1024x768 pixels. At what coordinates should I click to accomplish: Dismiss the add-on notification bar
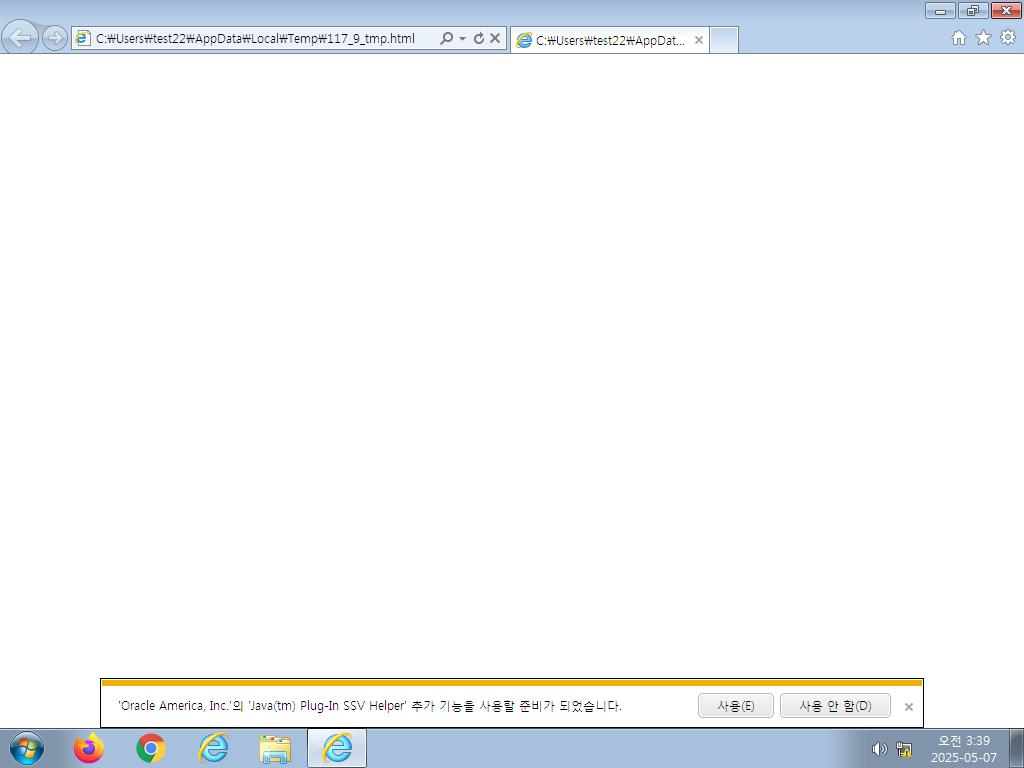pyautogui.click(x=908, y=707)
